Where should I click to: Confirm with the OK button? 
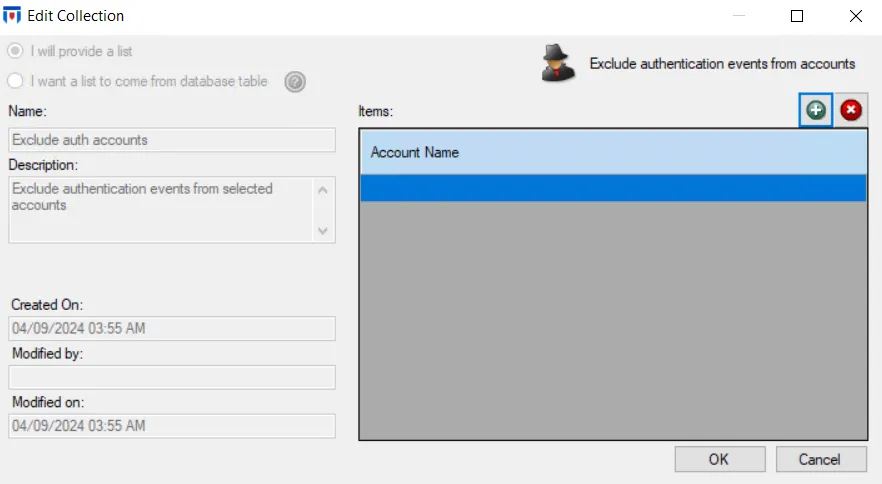click(720, 459)
